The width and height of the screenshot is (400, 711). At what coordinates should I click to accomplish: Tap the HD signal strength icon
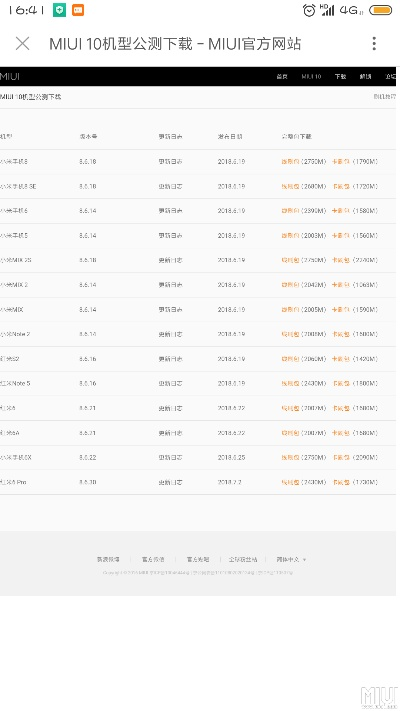point(327,10)
